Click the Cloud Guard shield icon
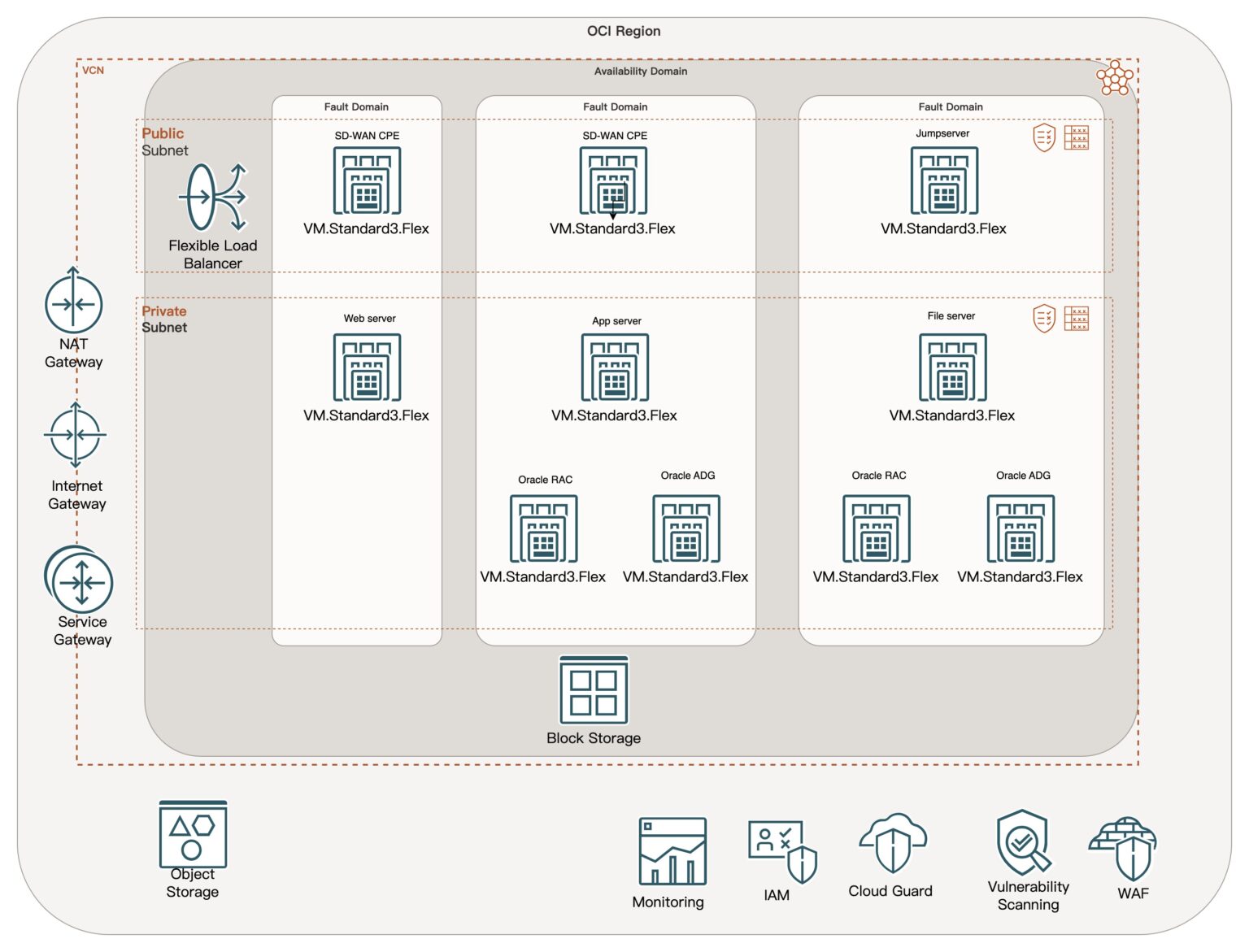This screenshot has height=952, width=1249. click(x=893, y=845)
